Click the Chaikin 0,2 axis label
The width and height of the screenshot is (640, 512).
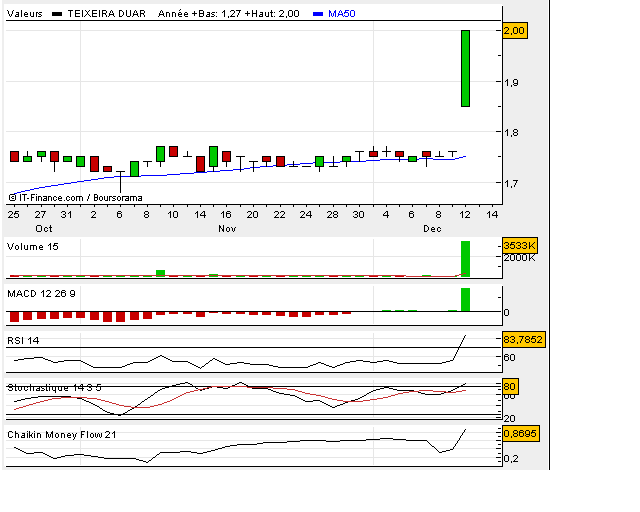(511, 459)
